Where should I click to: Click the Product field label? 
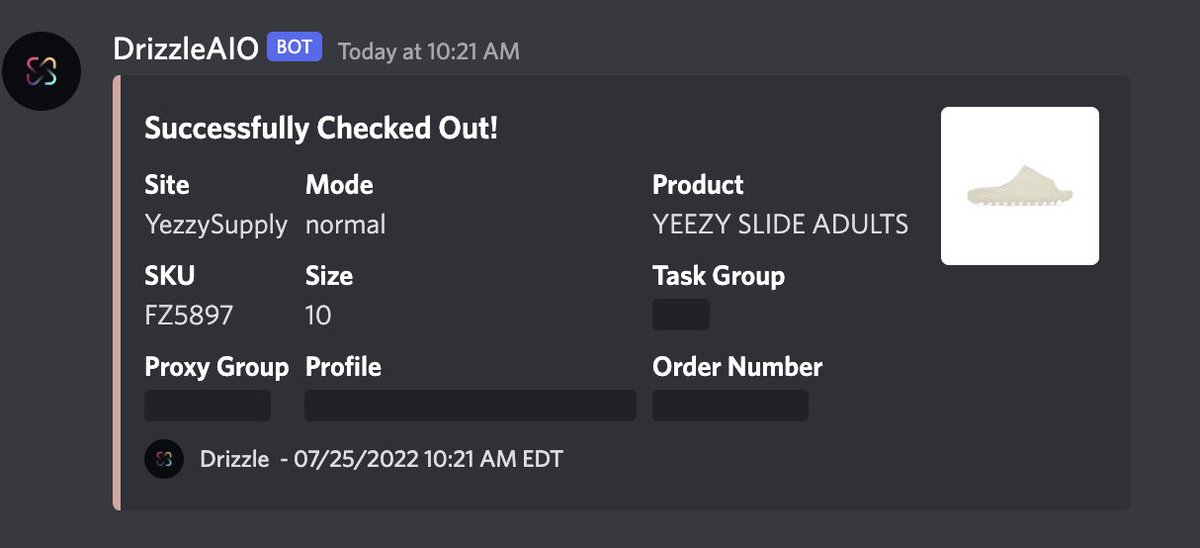[698, 185]
